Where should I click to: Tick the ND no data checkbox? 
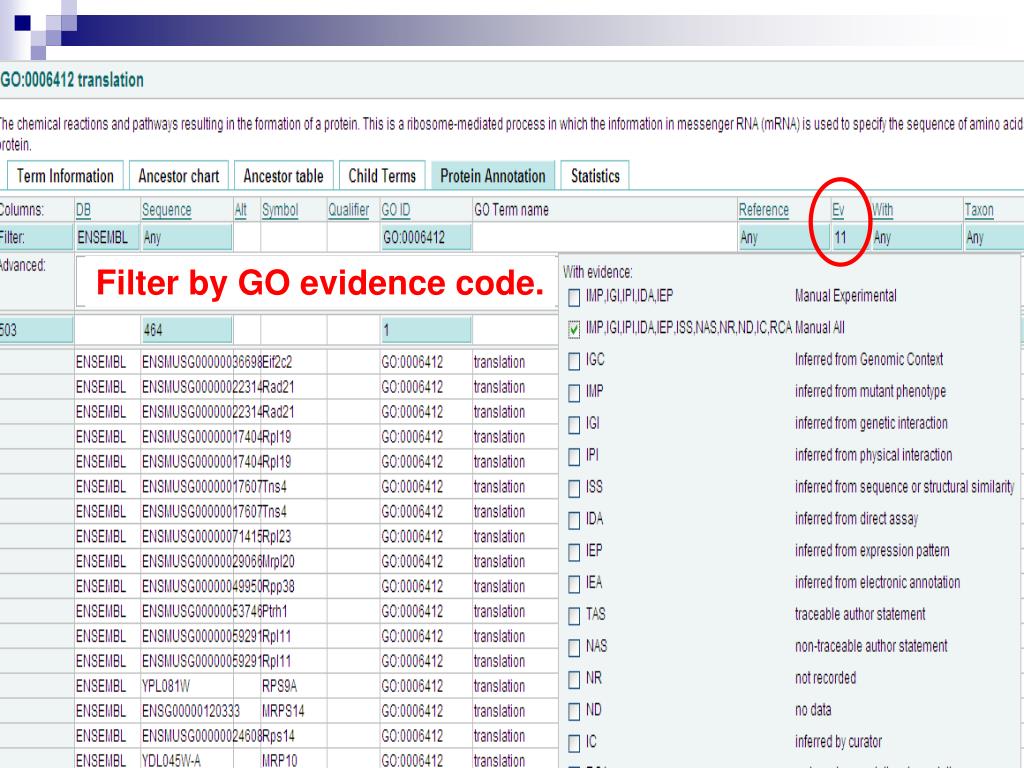(x=574, y=712)
